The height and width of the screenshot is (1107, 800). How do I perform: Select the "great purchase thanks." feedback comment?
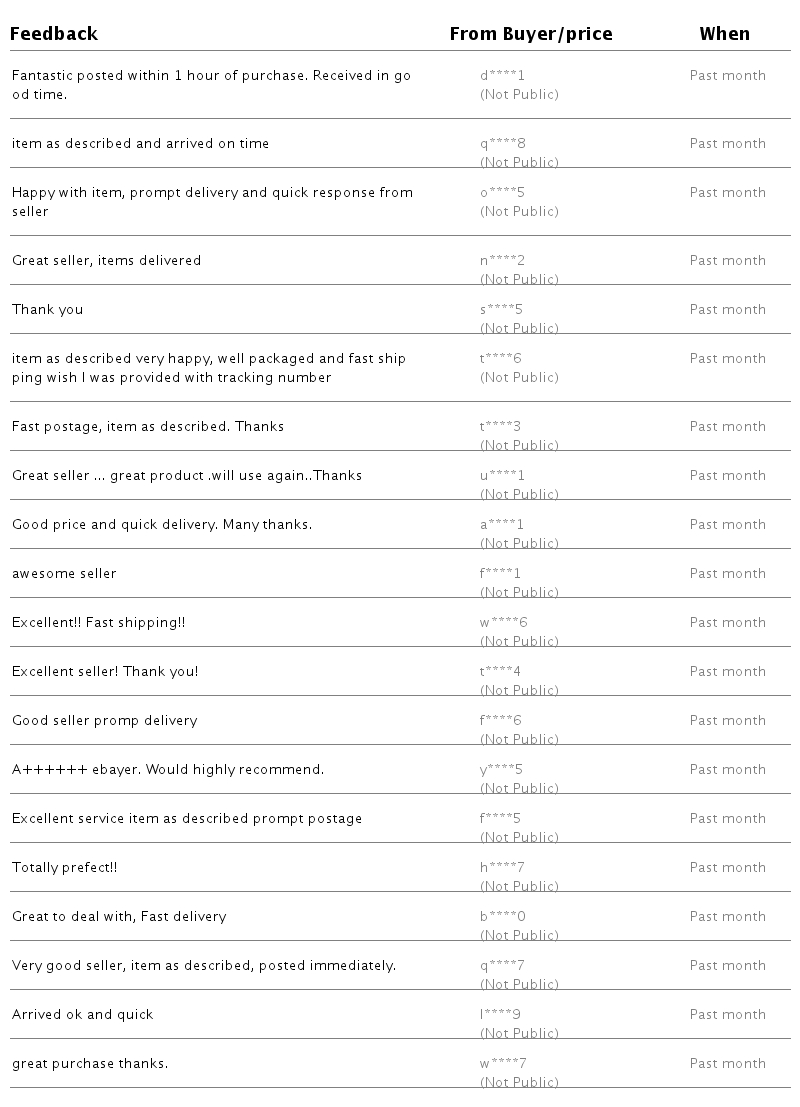(90, 1063)
